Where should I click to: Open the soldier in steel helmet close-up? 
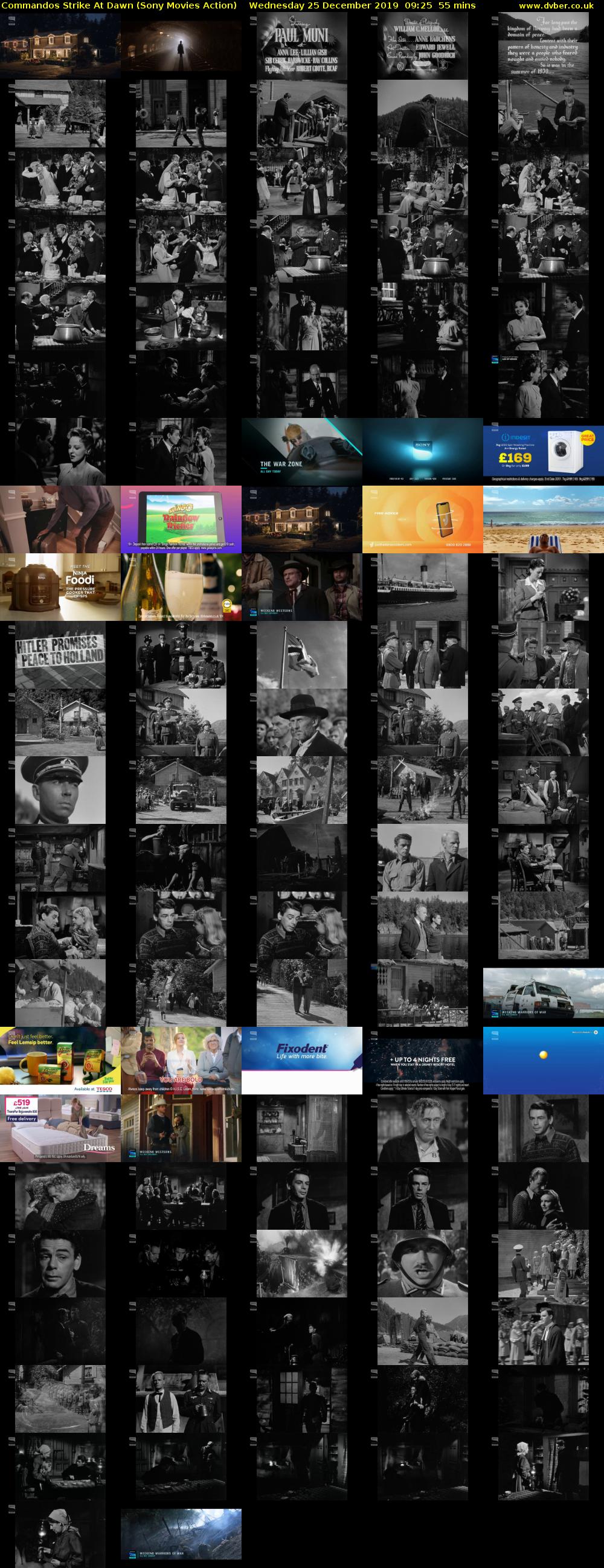click(423, 1264)
